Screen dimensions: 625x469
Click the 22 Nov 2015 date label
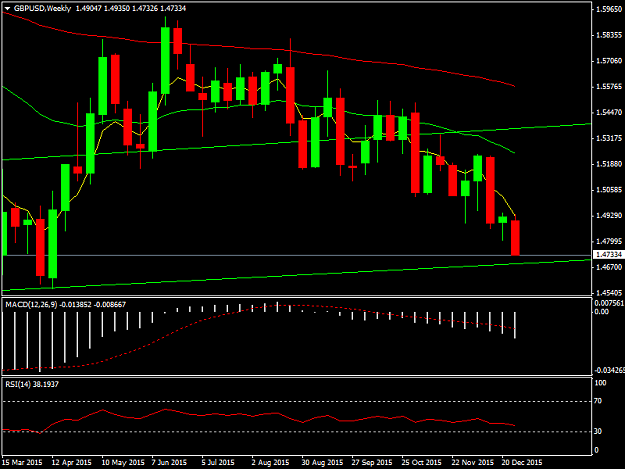(x=472, y=462)
